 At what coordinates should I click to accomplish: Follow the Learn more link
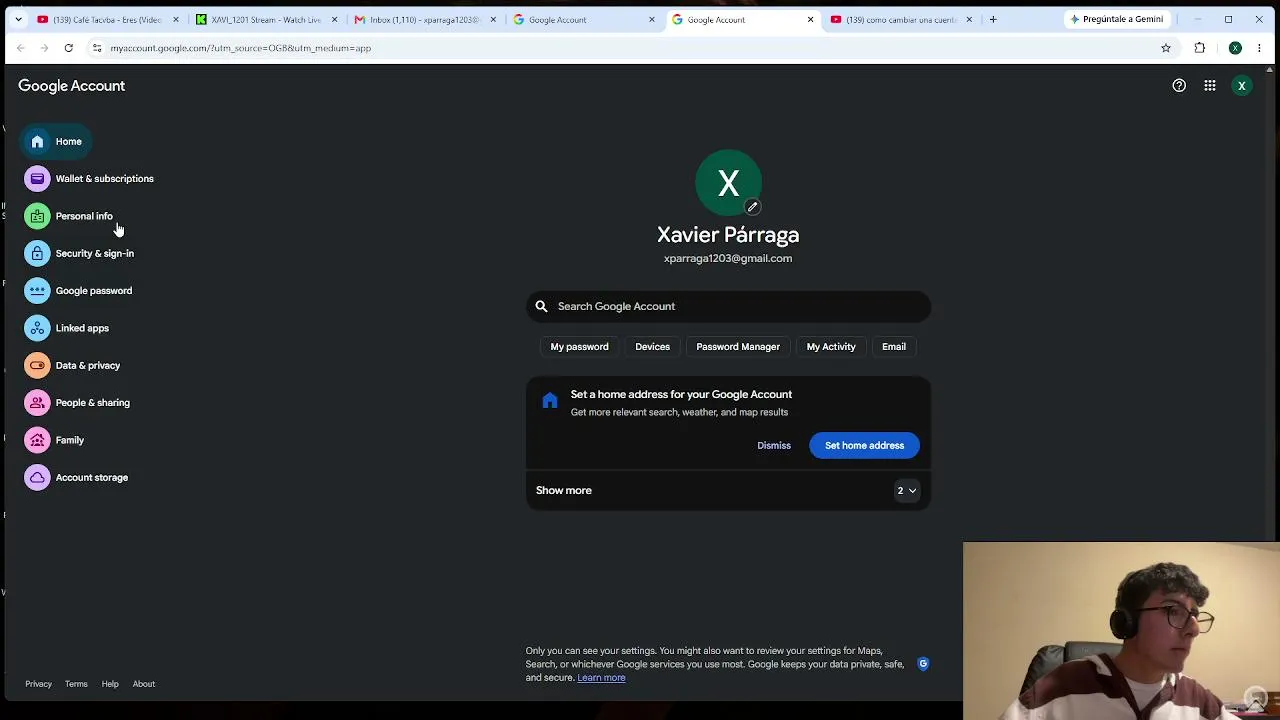(601, 678)
